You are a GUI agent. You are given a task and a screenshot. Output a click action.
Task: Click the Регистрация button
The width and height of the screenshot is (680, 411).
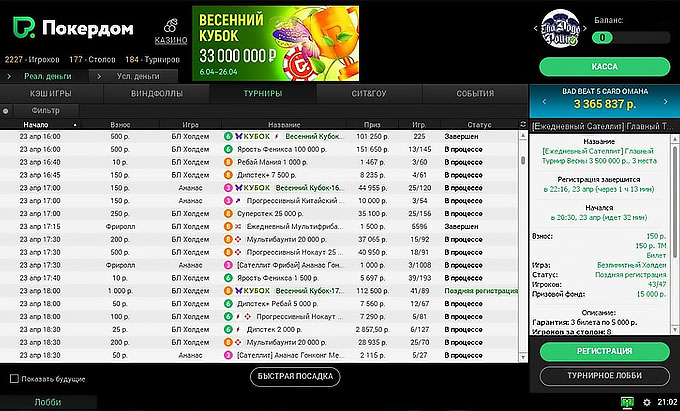point(605,351)
